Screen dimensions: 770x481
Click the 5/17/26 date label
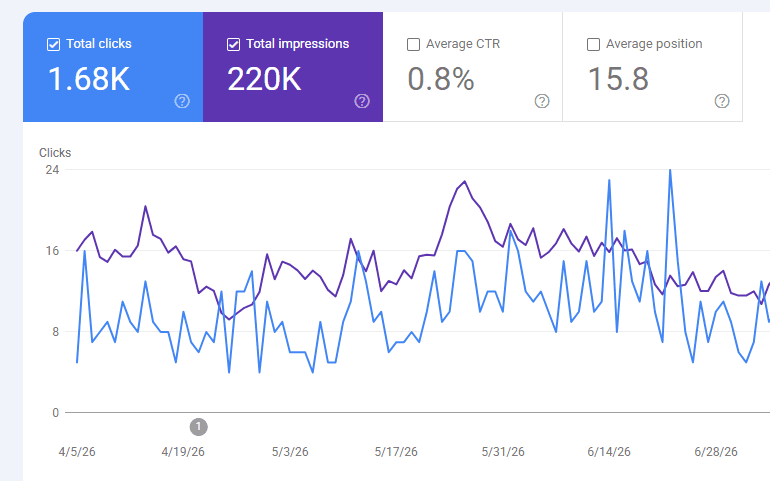click(x=396, y=452)
